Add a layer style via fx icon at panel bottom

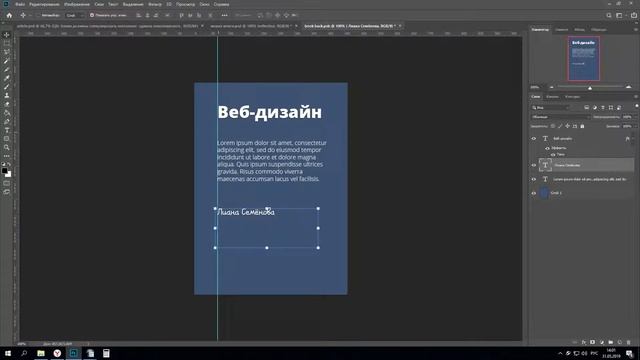tap(584, 342)
